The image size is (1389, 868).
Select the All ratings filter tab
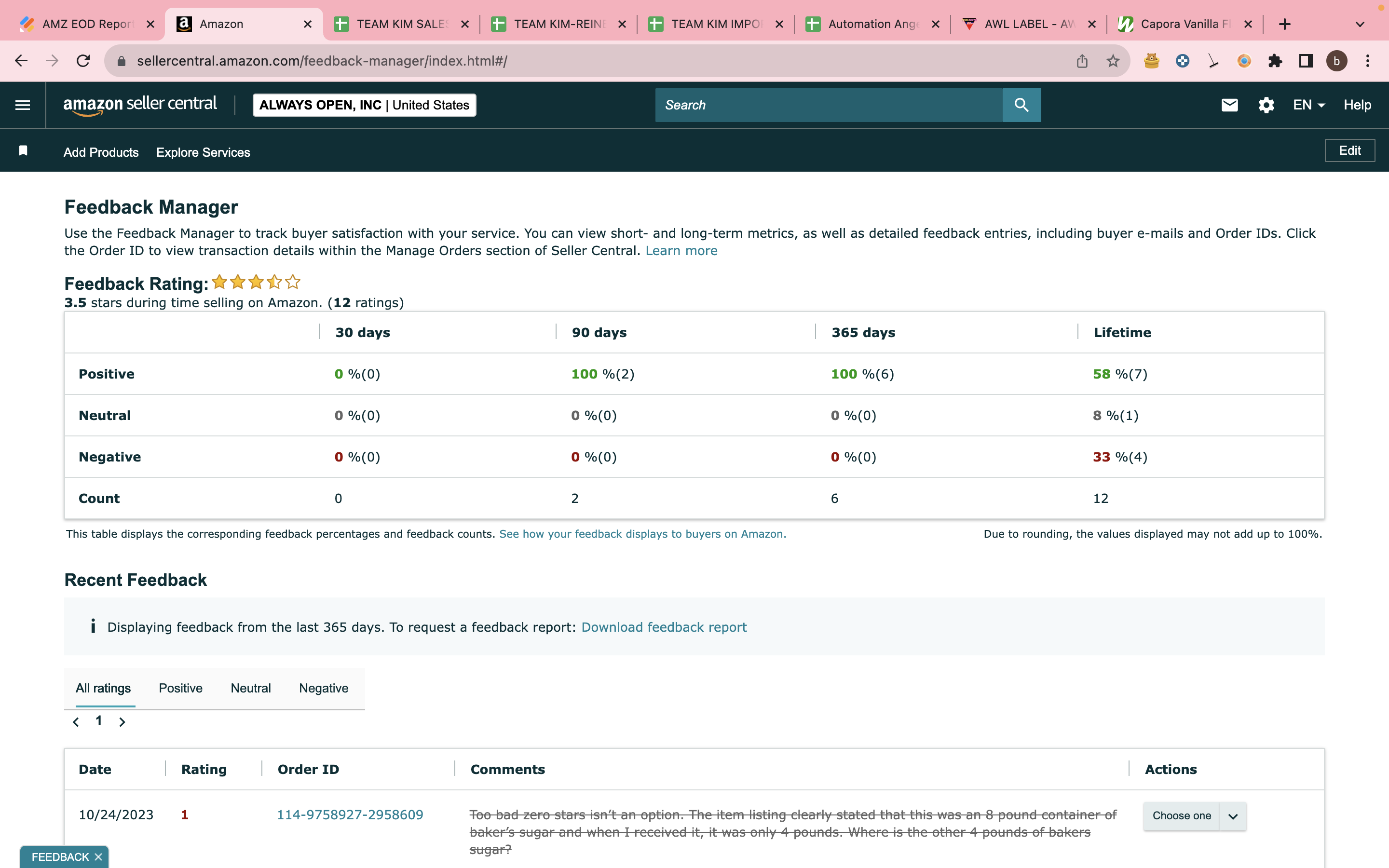pyautogui.click(x=103, y=688)
